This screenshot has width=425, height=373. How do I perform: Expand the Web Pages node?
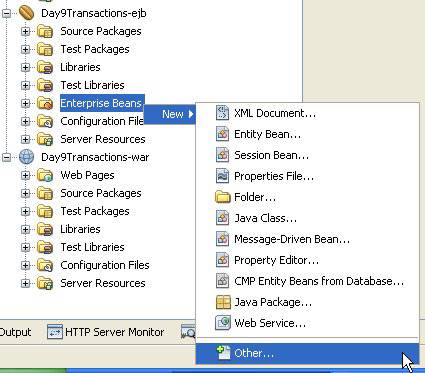point(25,175)
